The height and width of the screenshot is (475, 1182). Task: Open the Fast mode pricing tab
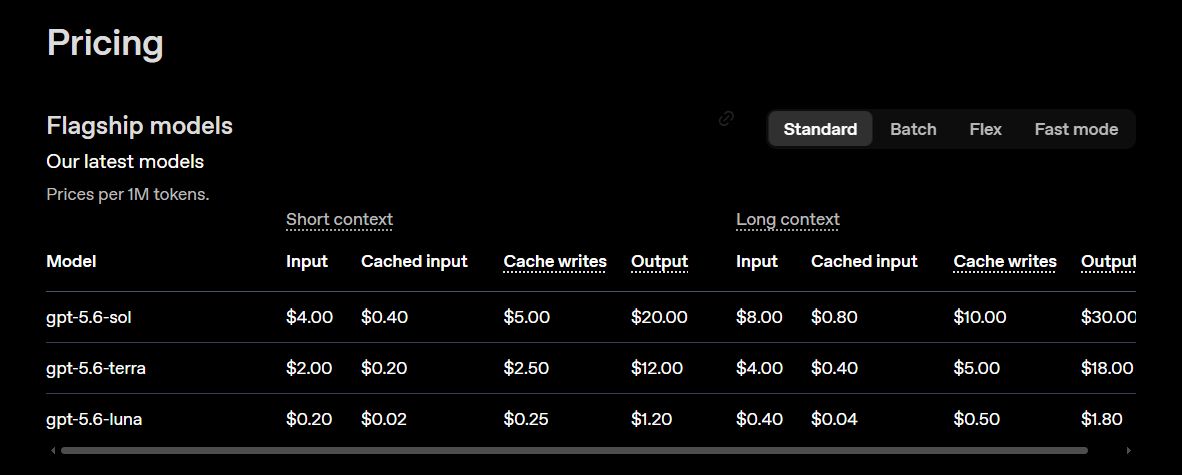[1076, 129]
